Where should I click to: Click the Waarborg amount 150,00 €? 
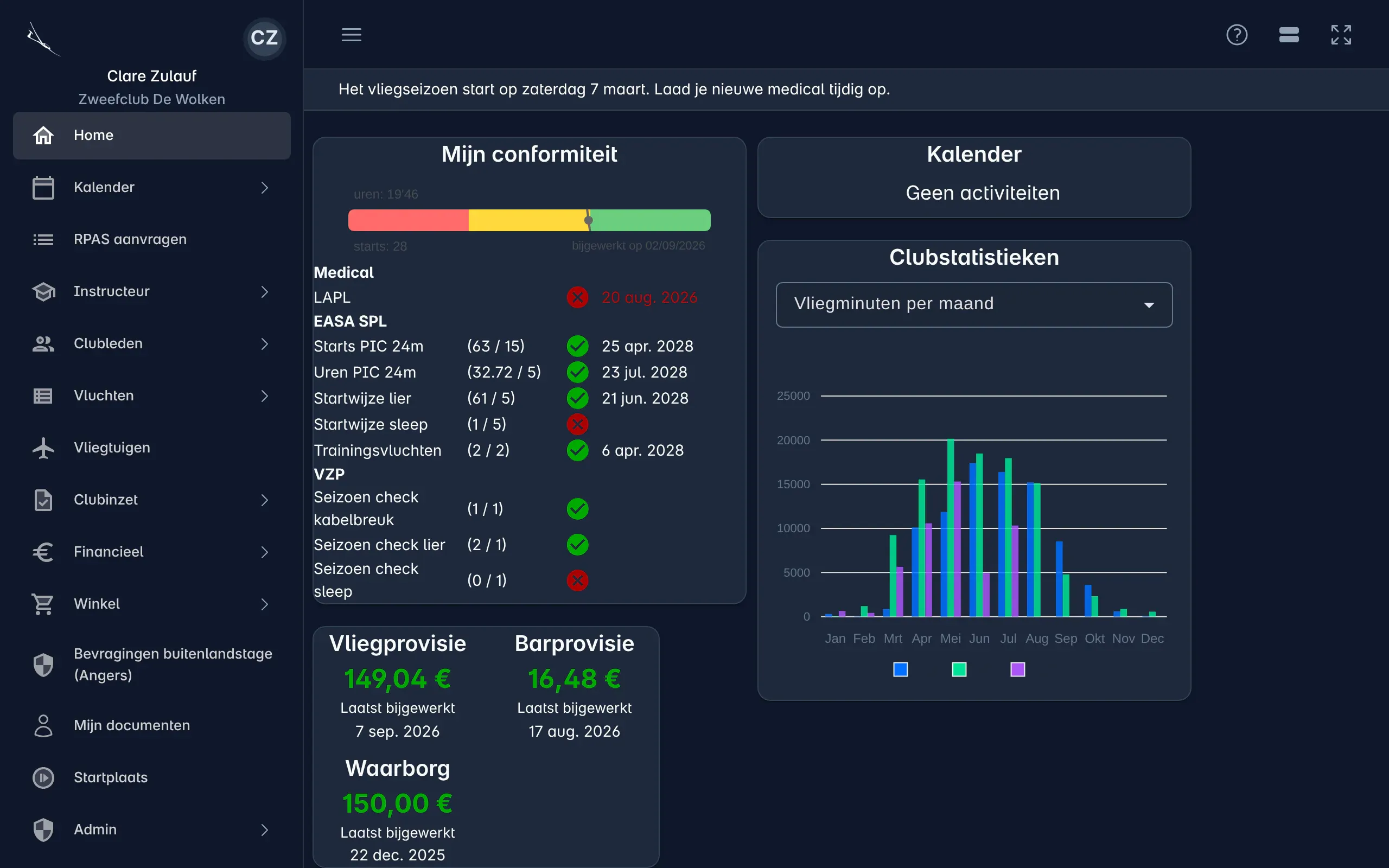tap(398, 803)
